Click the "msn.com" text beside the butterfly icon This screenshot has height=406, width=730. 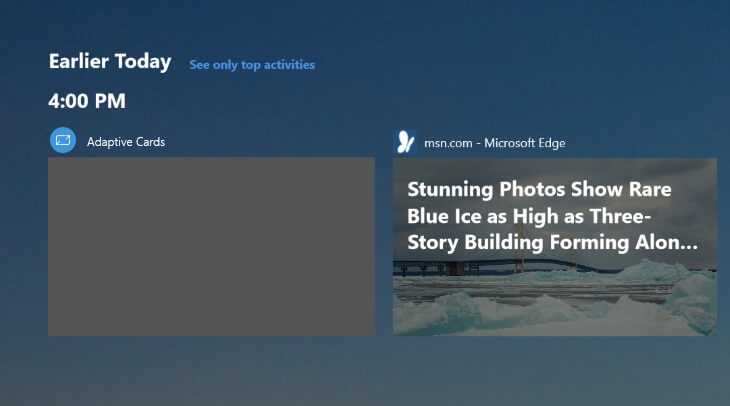tap(447, 143)
